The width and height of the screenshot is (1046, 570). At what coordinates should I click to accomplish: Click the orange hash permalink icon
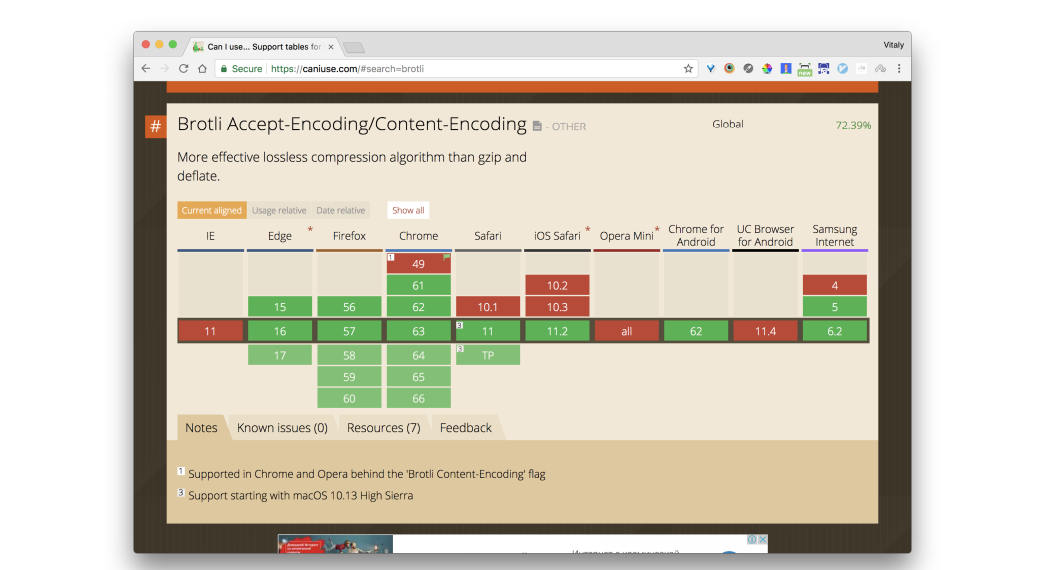155,126
